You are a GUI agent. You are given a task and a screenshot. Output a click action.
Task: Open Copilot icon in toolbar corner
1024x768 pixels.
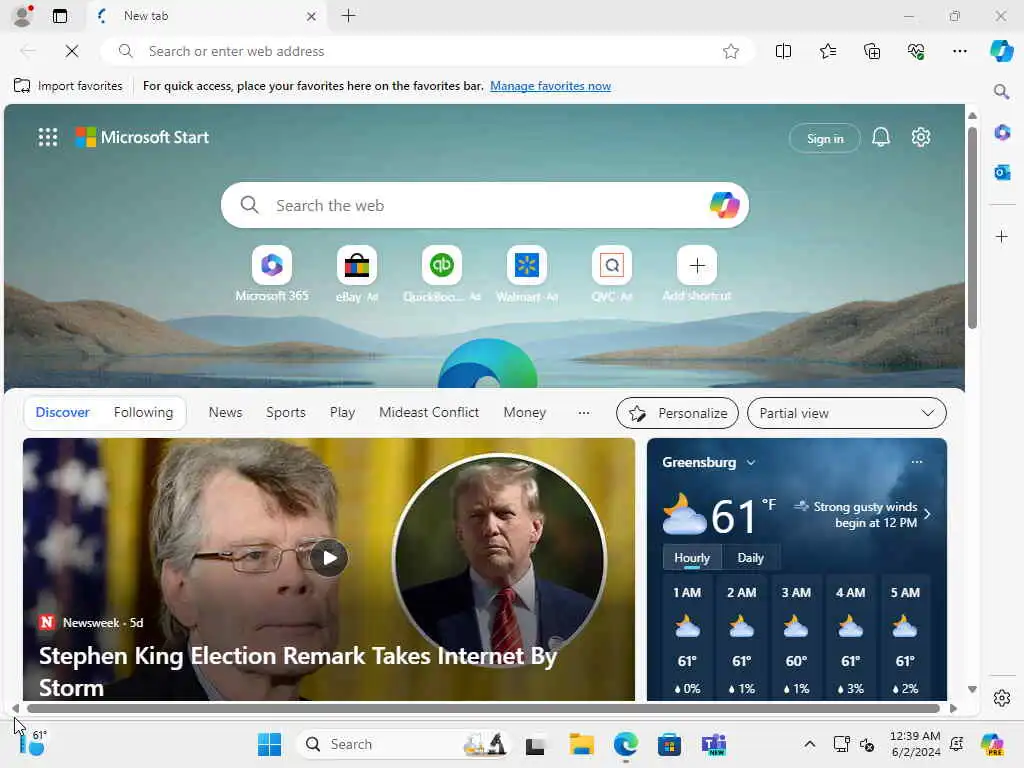pyautogui.click(x=1001, y=51)
